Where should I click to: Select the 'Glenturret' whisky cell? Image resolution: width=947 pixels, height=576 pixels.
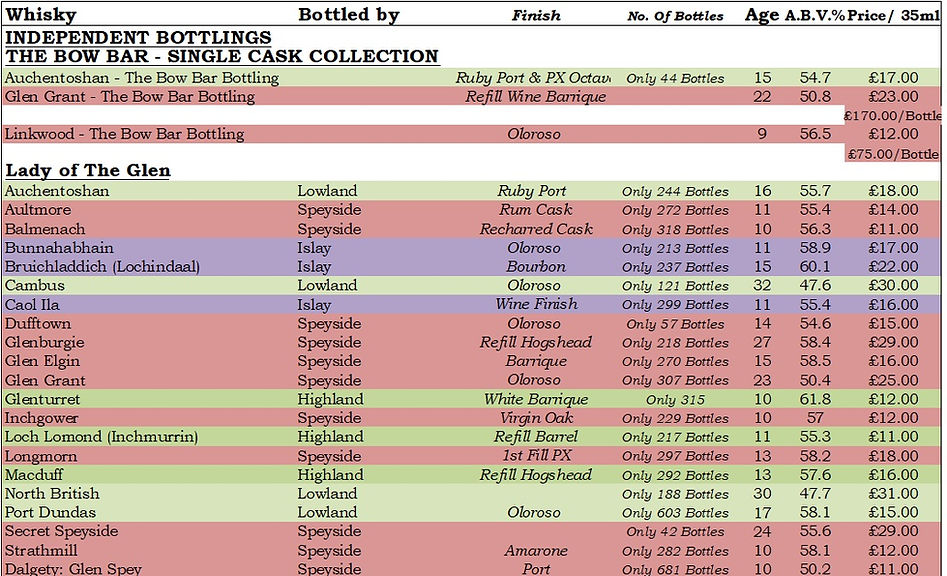tap(42, 399)
